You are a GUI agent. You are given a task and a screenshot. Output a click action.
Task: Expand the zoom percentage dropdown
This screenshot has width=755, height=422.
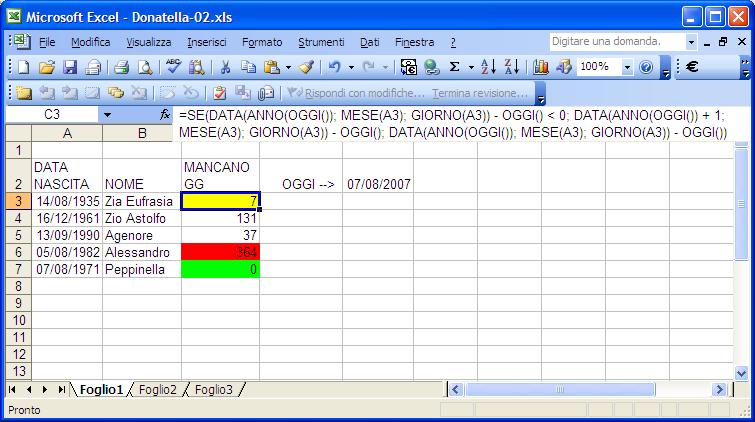[627, 67]
